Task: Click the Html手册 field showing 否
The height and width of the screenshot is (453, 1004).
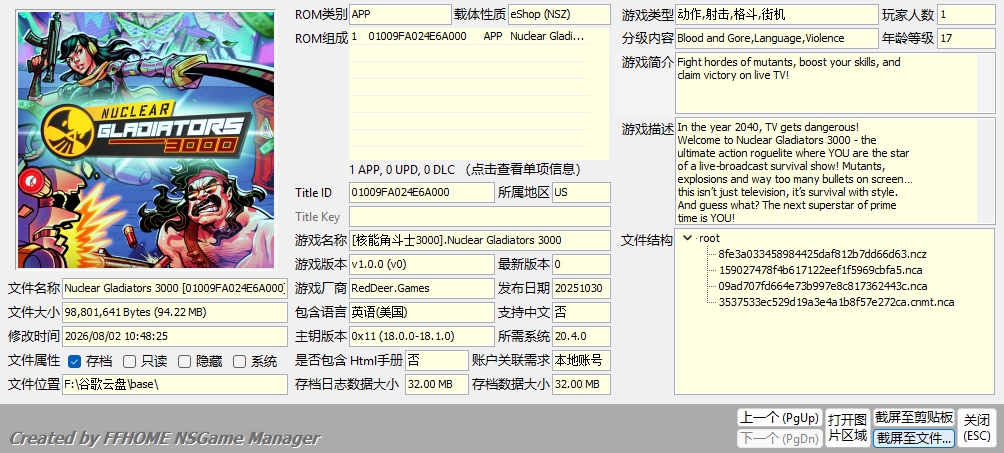Action: [x=437, y=360]
